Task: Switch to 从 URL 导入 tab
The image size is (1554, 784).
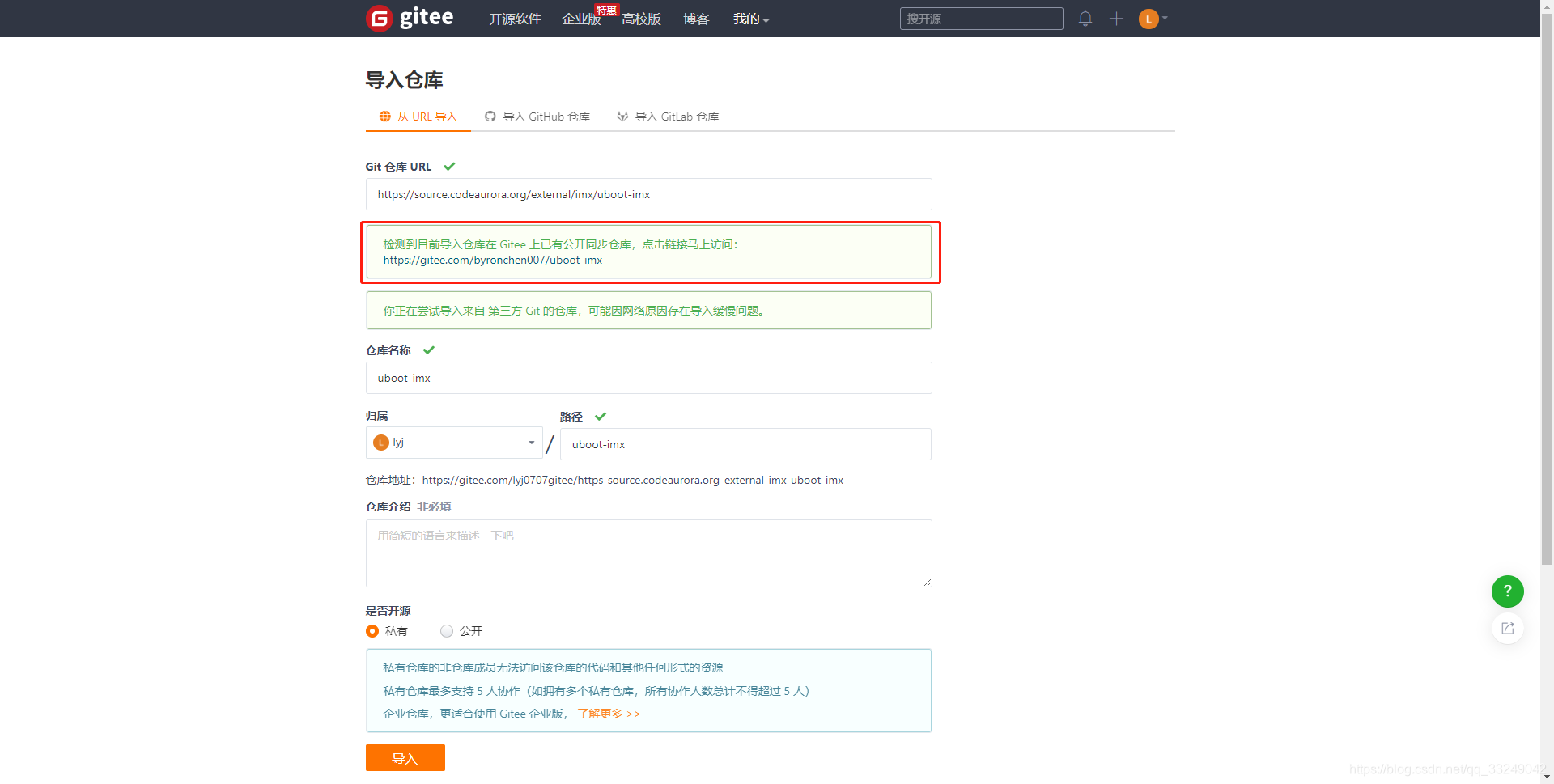Action: (418, 117)
